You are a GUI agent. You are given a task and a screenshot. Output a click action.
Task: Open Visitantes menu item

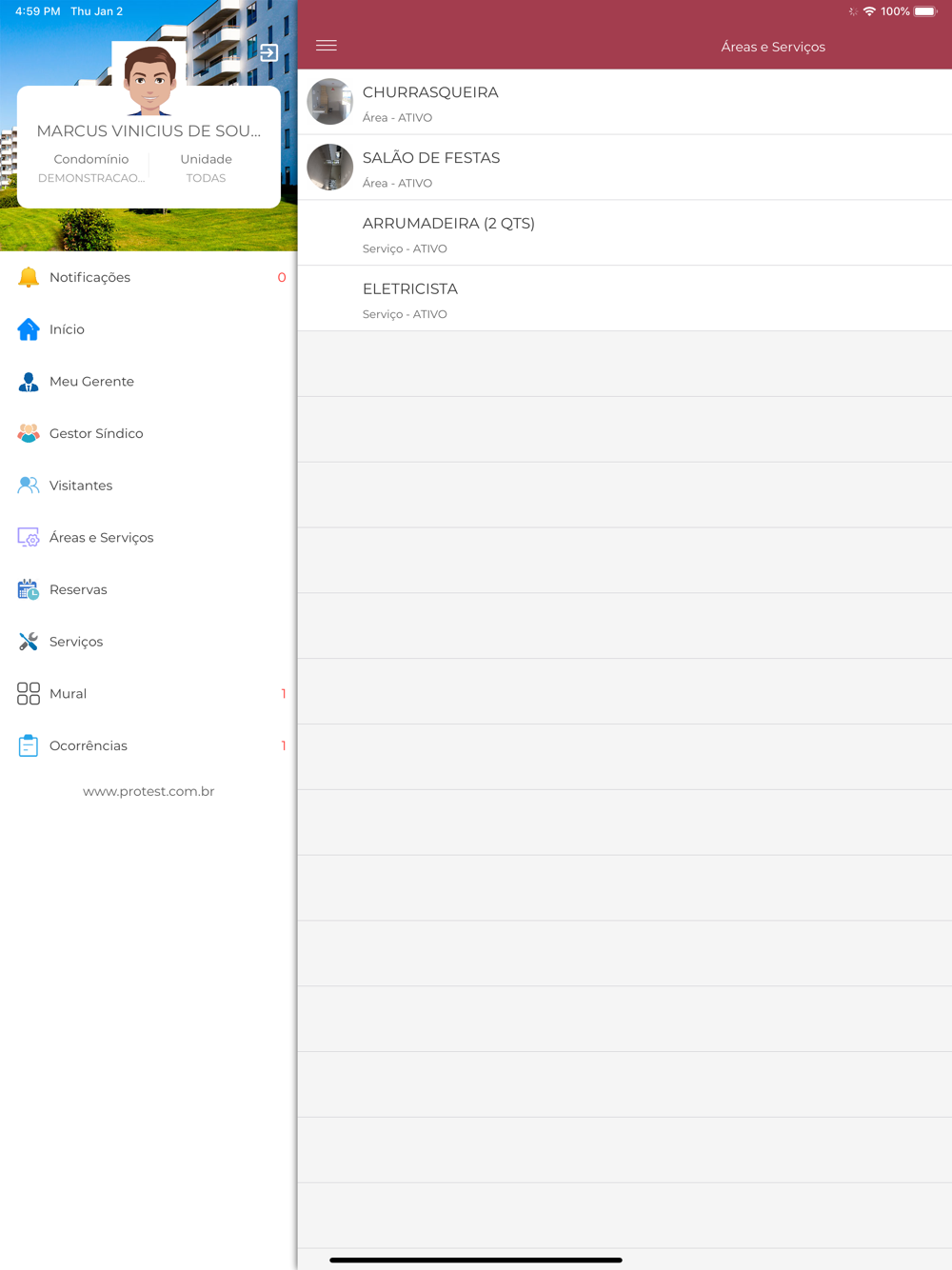point(149,486)
